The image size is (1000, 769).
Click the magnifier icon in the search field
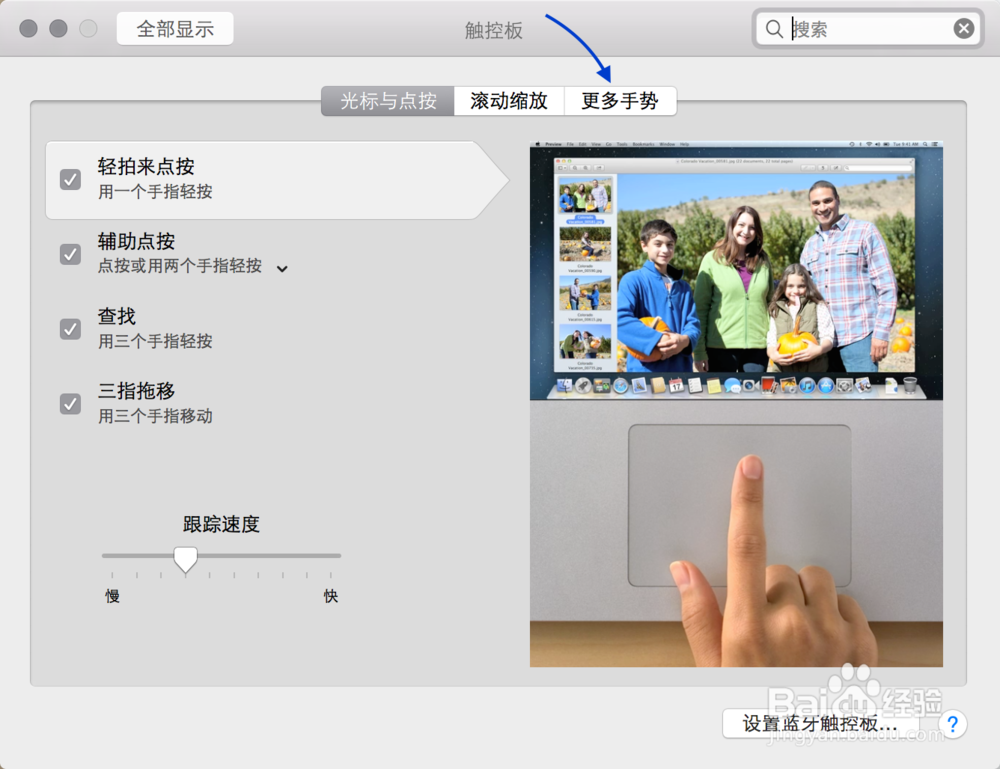pyautogui.click(x=775, y=29)
